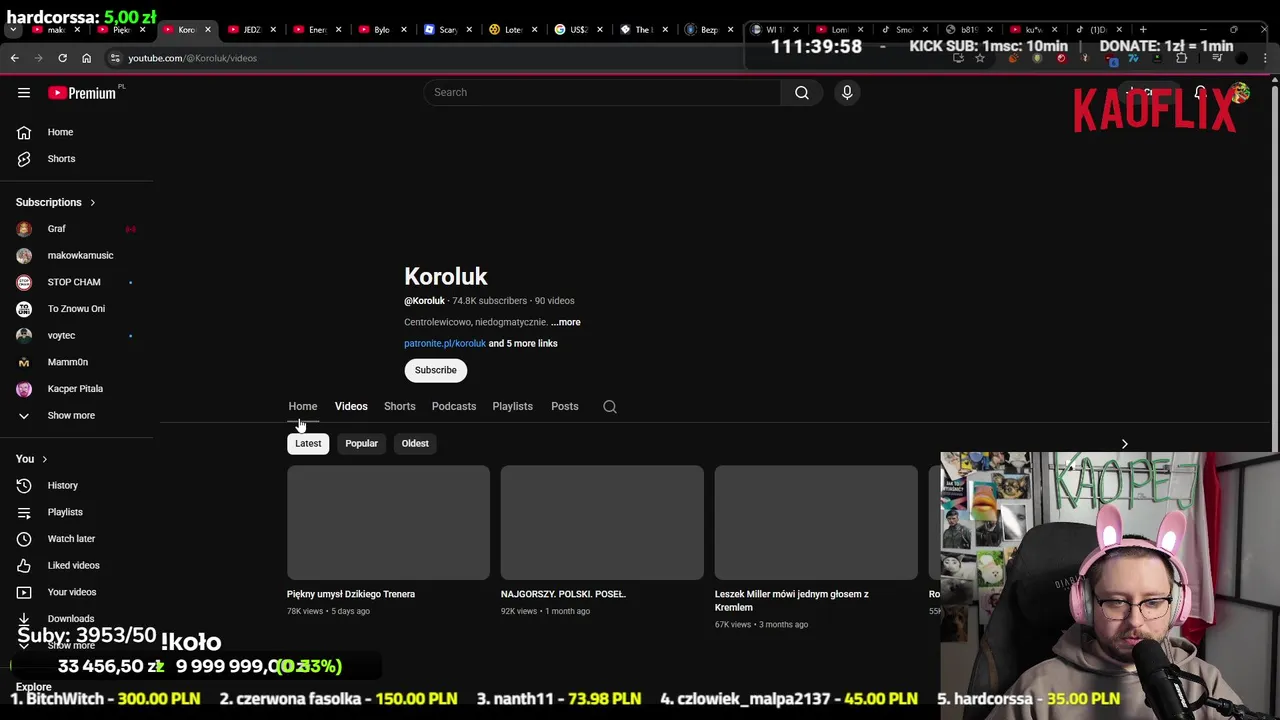This screenshot has height=720, width=1280.
Task: Open the YouTube hamburger guide menu
Action: [24, 93]
